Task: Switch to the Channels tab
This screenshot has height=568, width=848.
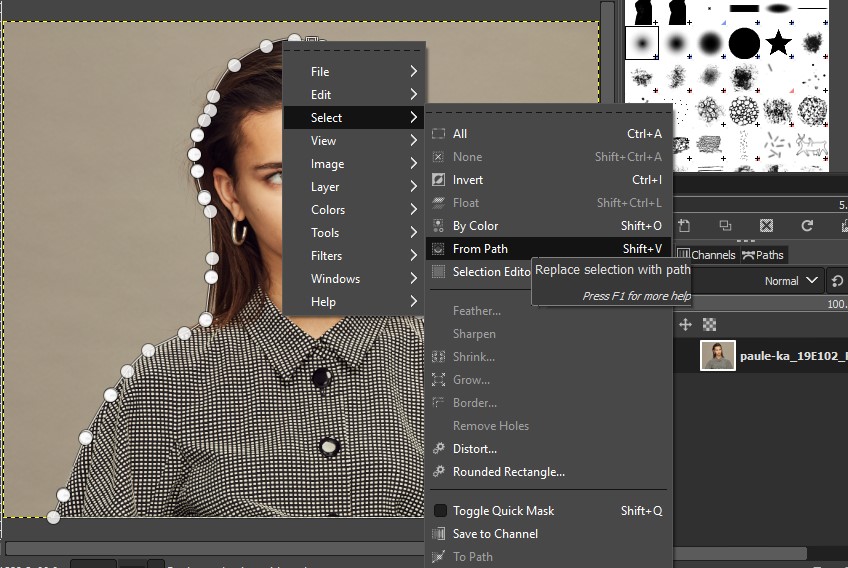Action: [x=707, y=255]
